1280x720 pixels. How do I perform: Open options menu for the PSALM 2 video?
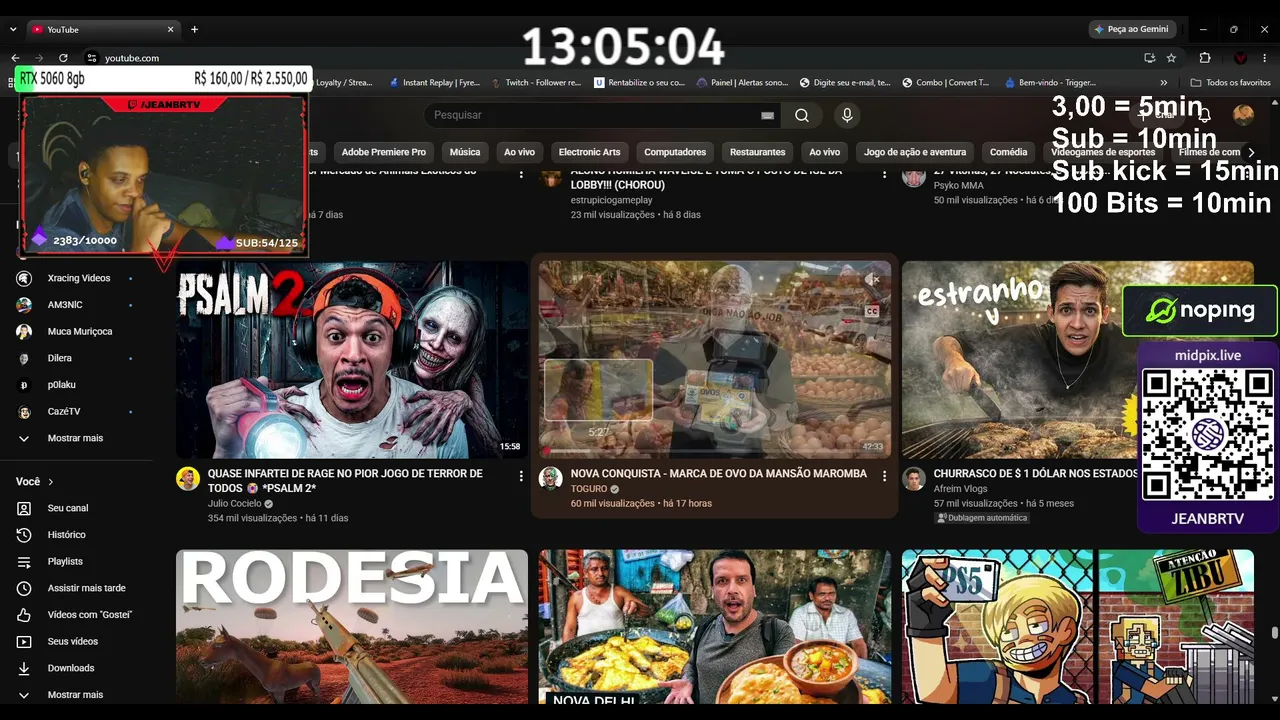point(520,476)
